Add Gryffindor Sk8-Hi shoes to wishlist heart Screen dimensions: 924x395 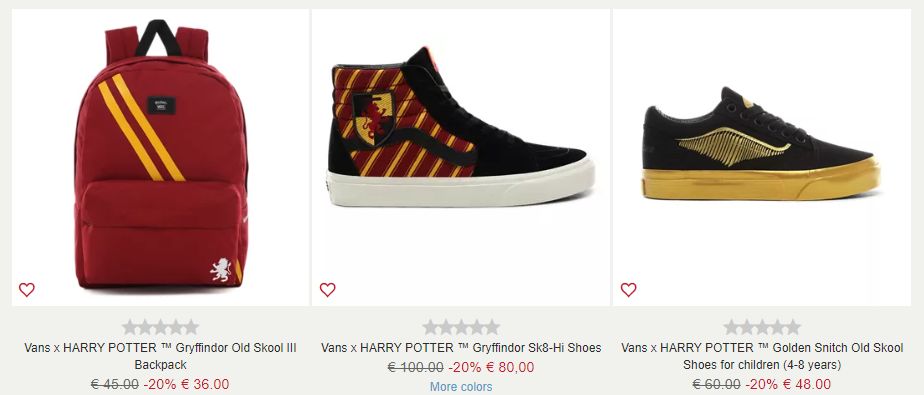click(x=328, y=289)
